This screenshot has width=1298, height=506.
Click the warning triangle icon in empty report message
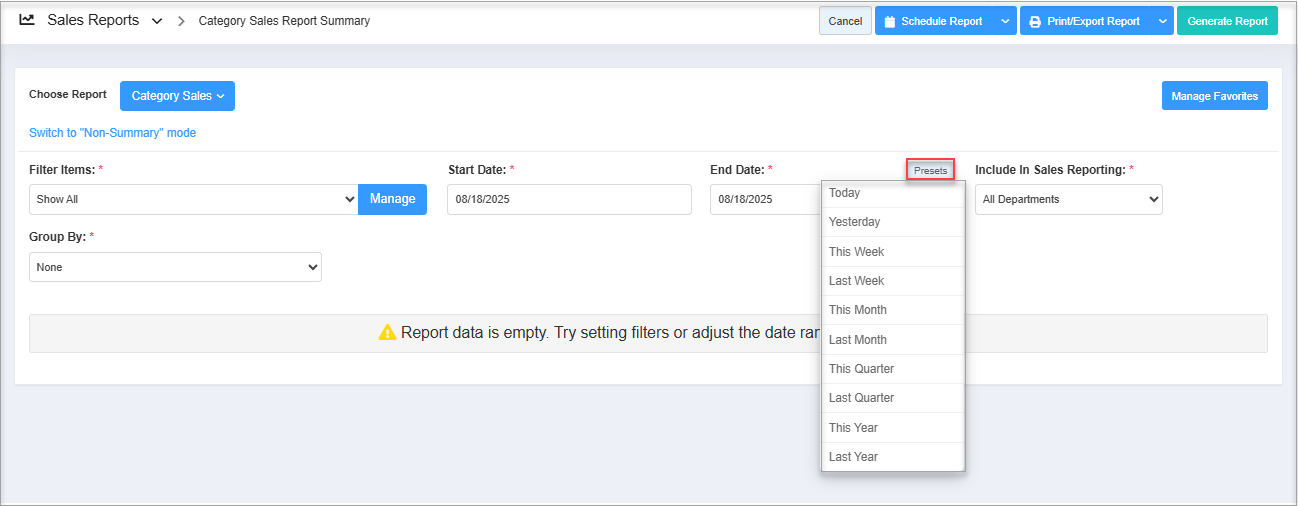point(387,333)
